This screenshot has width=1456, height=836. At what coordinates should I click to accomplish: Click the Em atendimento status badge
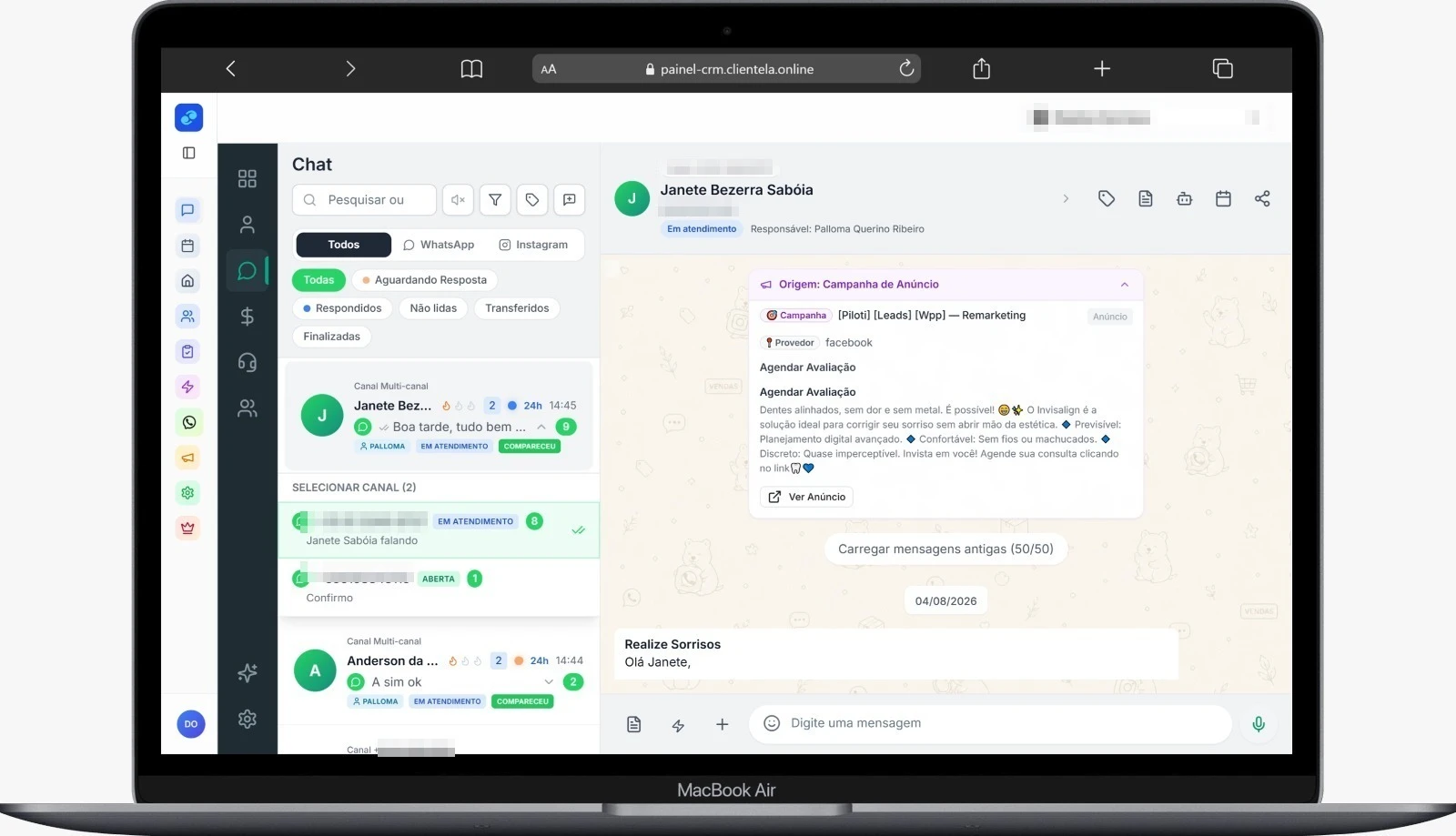click(702, 229)
